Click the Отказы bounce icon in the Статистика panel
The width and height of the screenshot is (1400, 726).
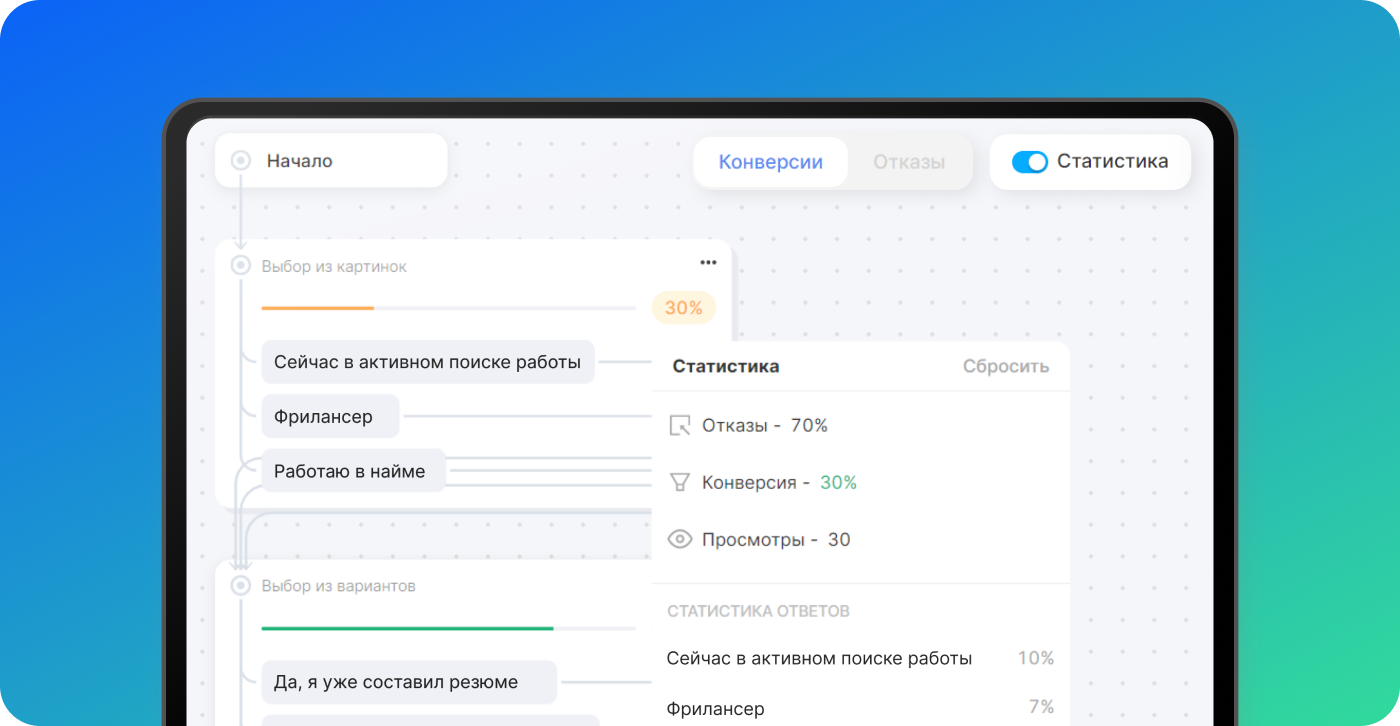pos(680,426)
